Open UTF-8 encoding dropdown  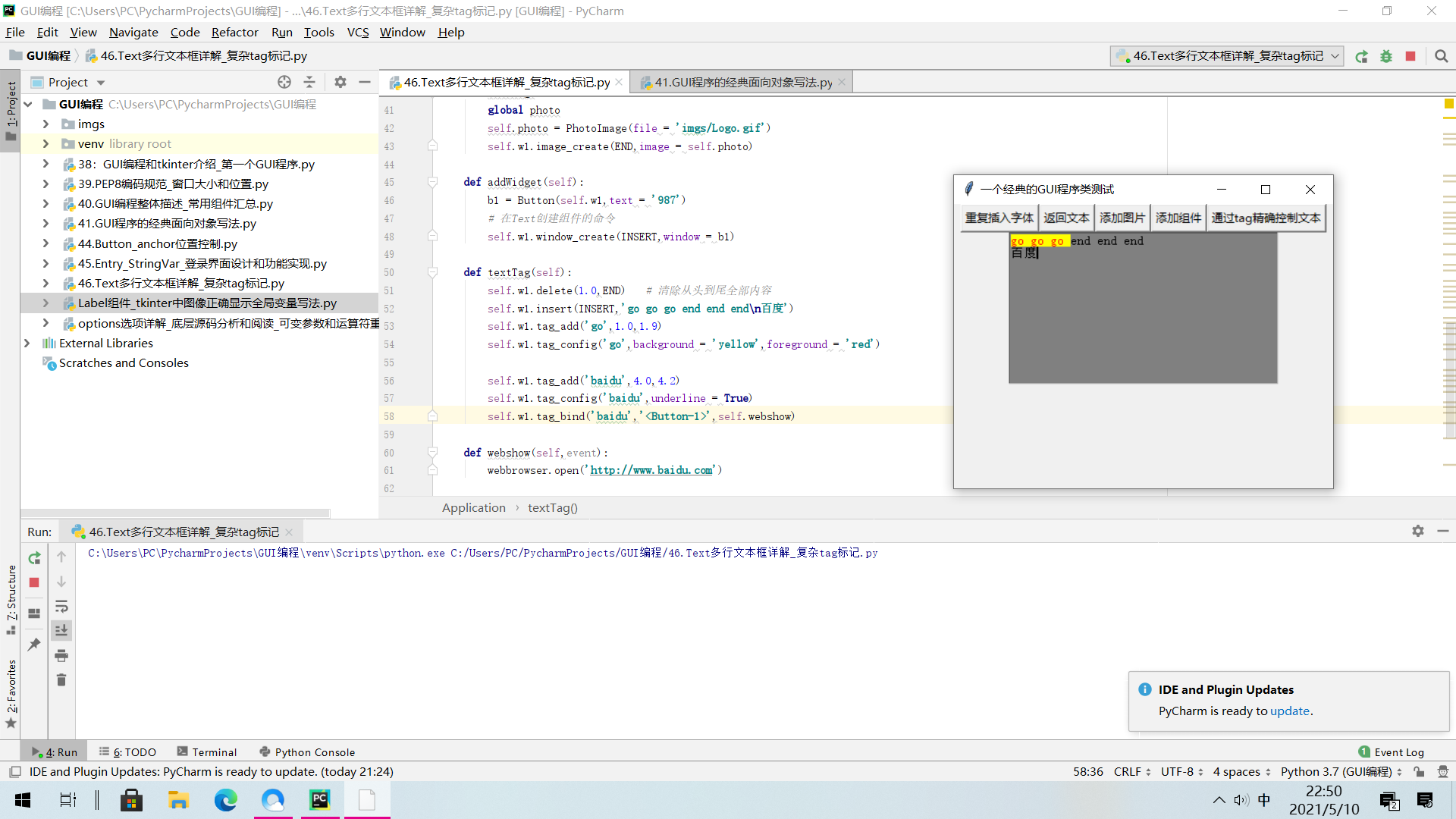tap(1182, 772)
